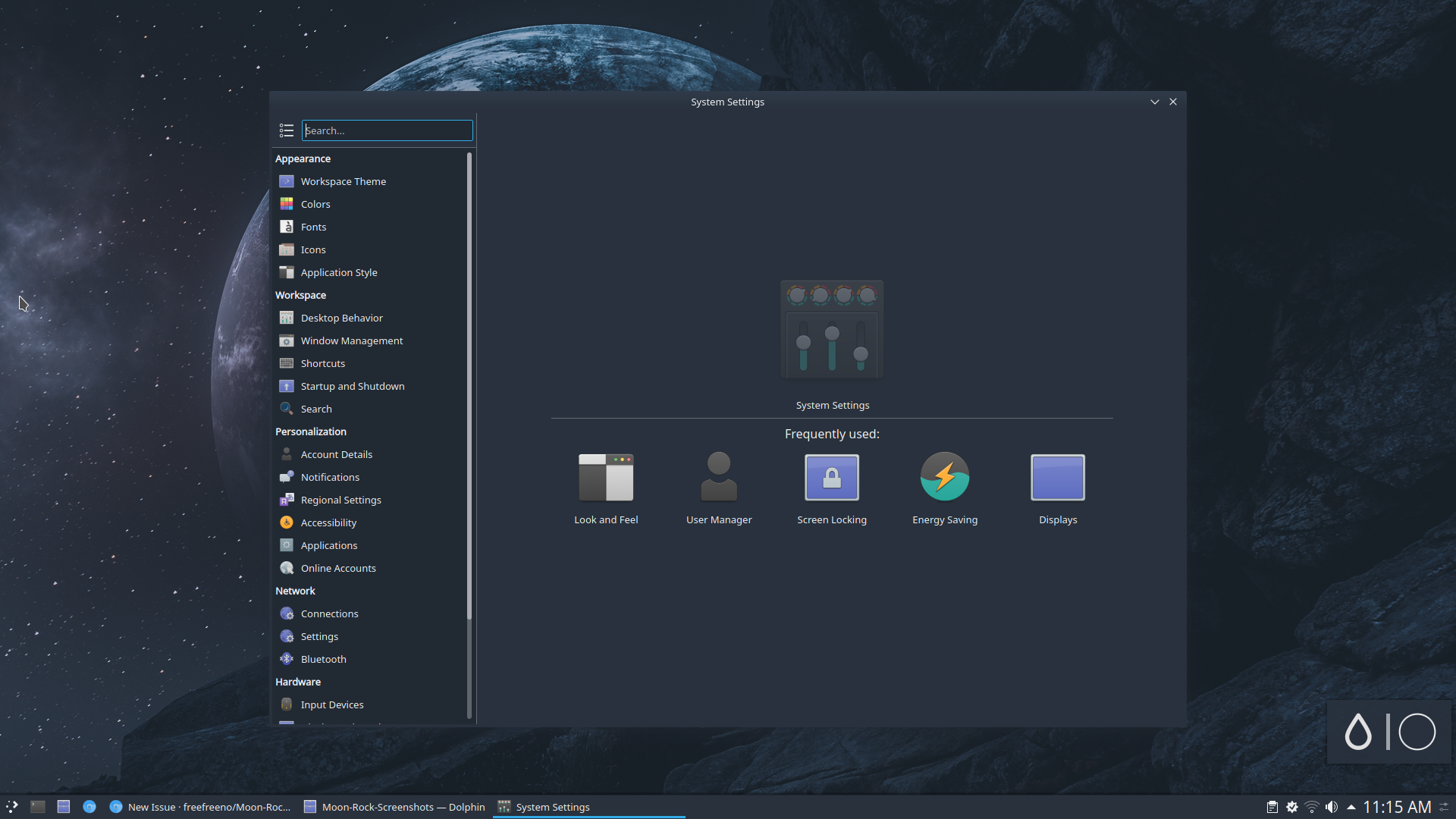Viewport: 1456px width, 819px height.
Task: Switch to Moon-Rock-Screenshots Dolphin window
Action: click(x=394, y=807)
